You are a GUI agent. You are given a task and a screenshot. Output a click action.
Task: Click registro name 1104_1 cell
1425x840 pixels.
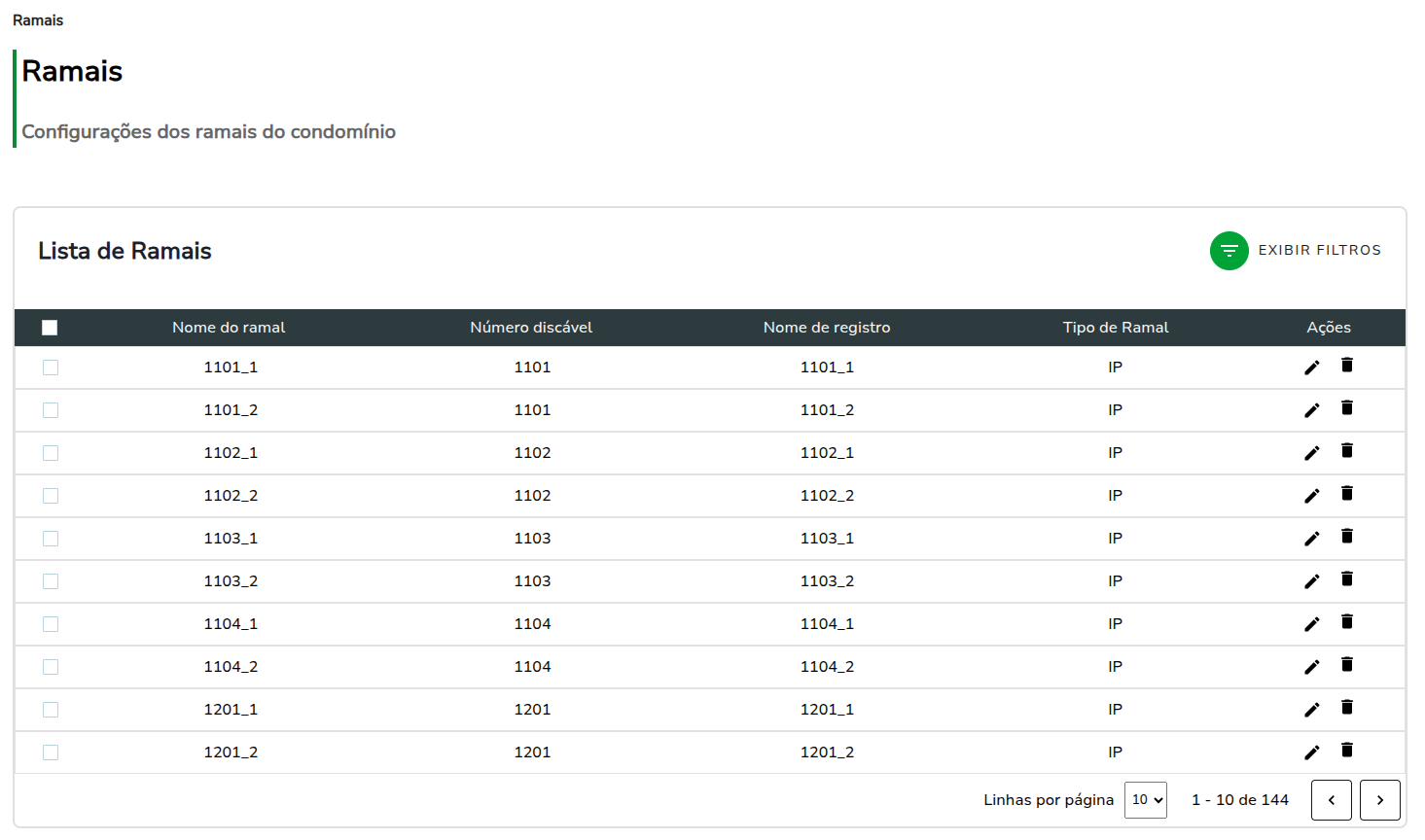point(827,624)
